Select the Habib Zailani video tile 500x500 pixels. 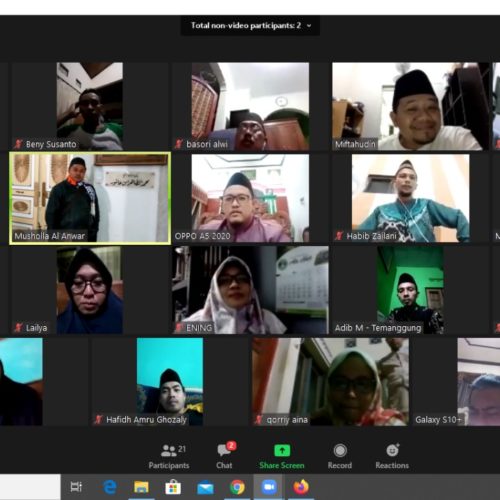tap(411, 198)
